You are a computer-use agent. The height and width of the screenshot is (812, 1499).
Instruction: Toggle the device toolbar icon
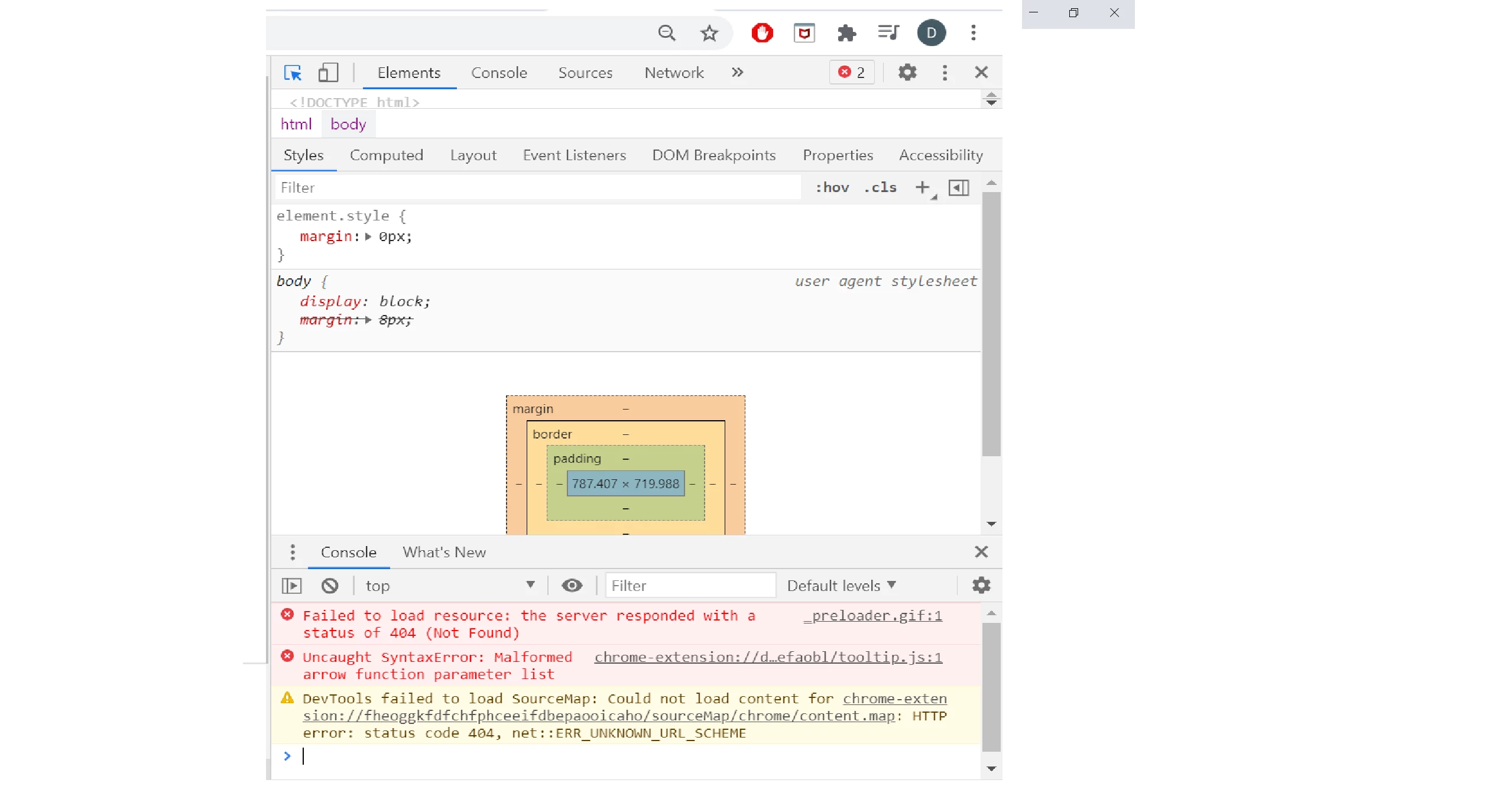(x=328, y=73)
